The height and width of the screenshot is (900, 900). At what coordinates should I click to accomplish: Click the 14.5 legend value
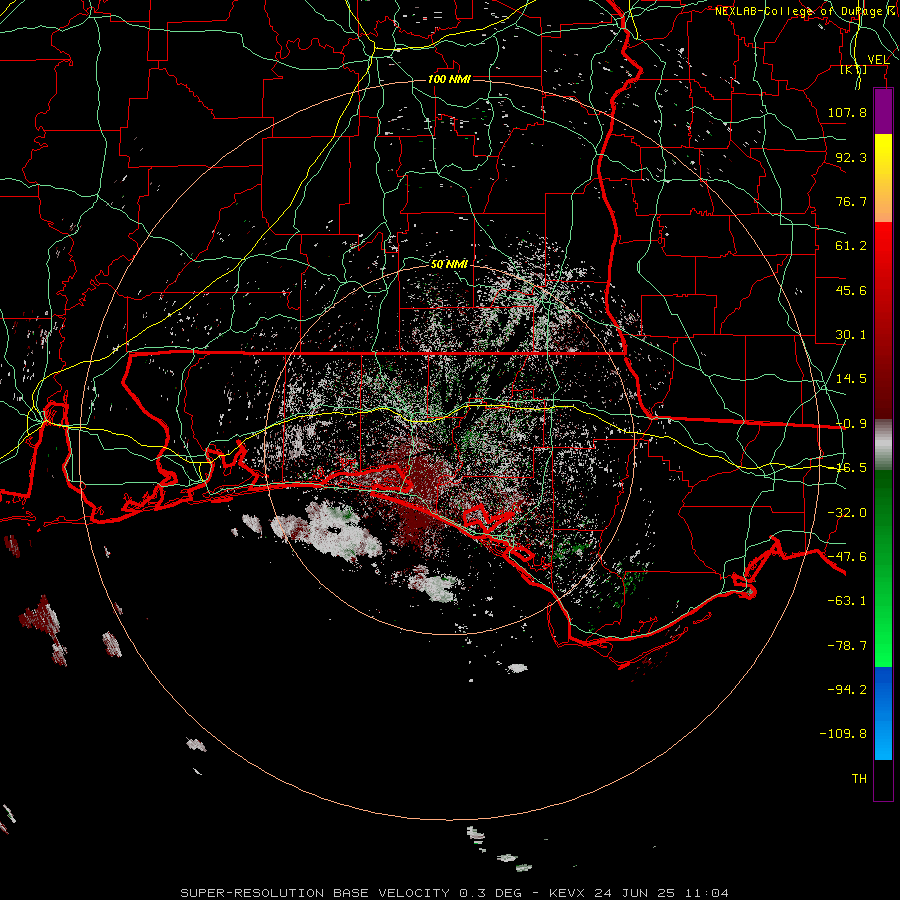[851, 379]
